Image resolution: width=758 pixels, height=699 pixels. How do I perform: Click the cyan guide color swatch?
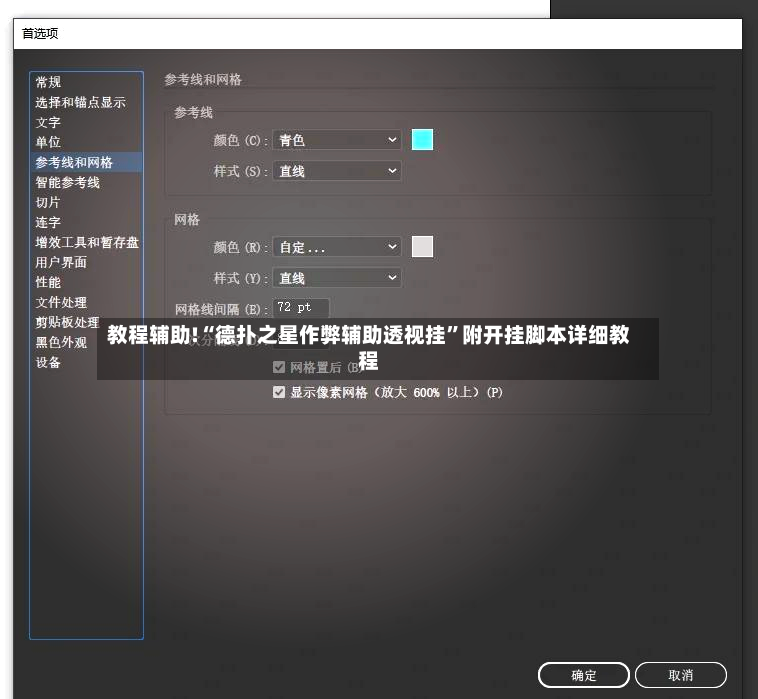pyautogui.click(x=422, y=140)
